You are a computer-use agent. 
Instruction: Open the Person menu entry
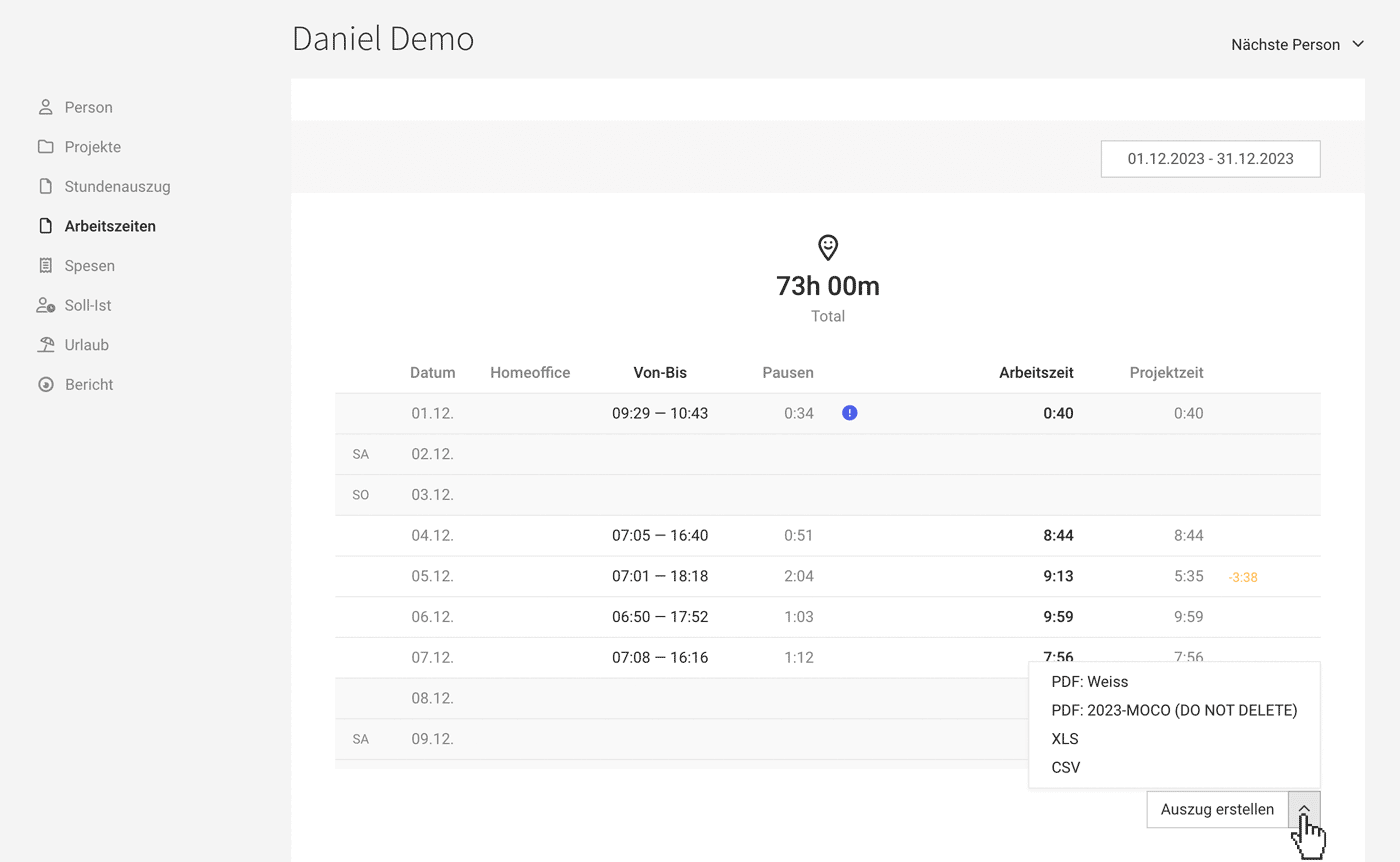(88, 107)
